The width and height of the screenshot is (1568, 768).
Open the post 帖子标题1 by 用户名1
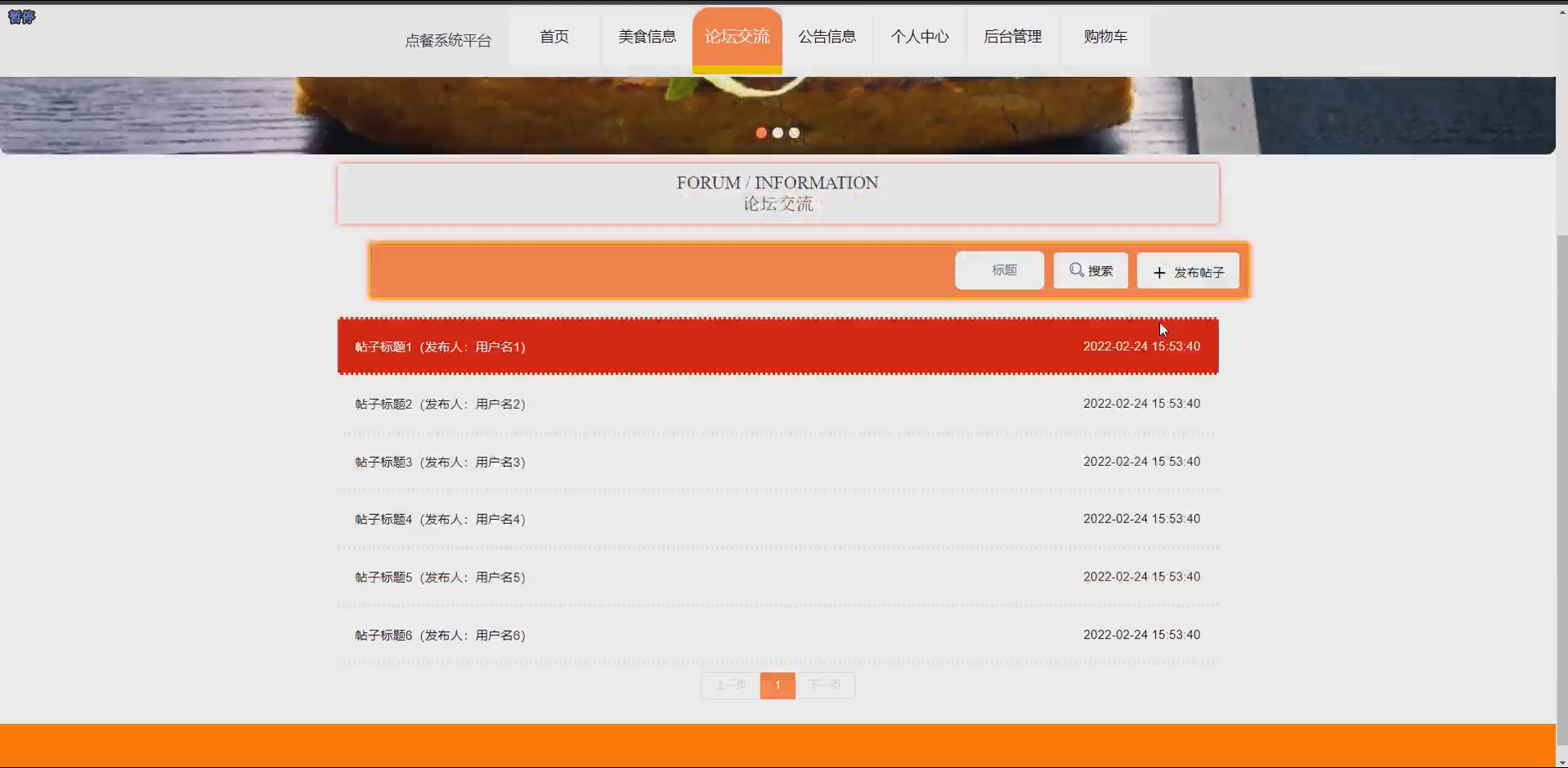(777, 346)
